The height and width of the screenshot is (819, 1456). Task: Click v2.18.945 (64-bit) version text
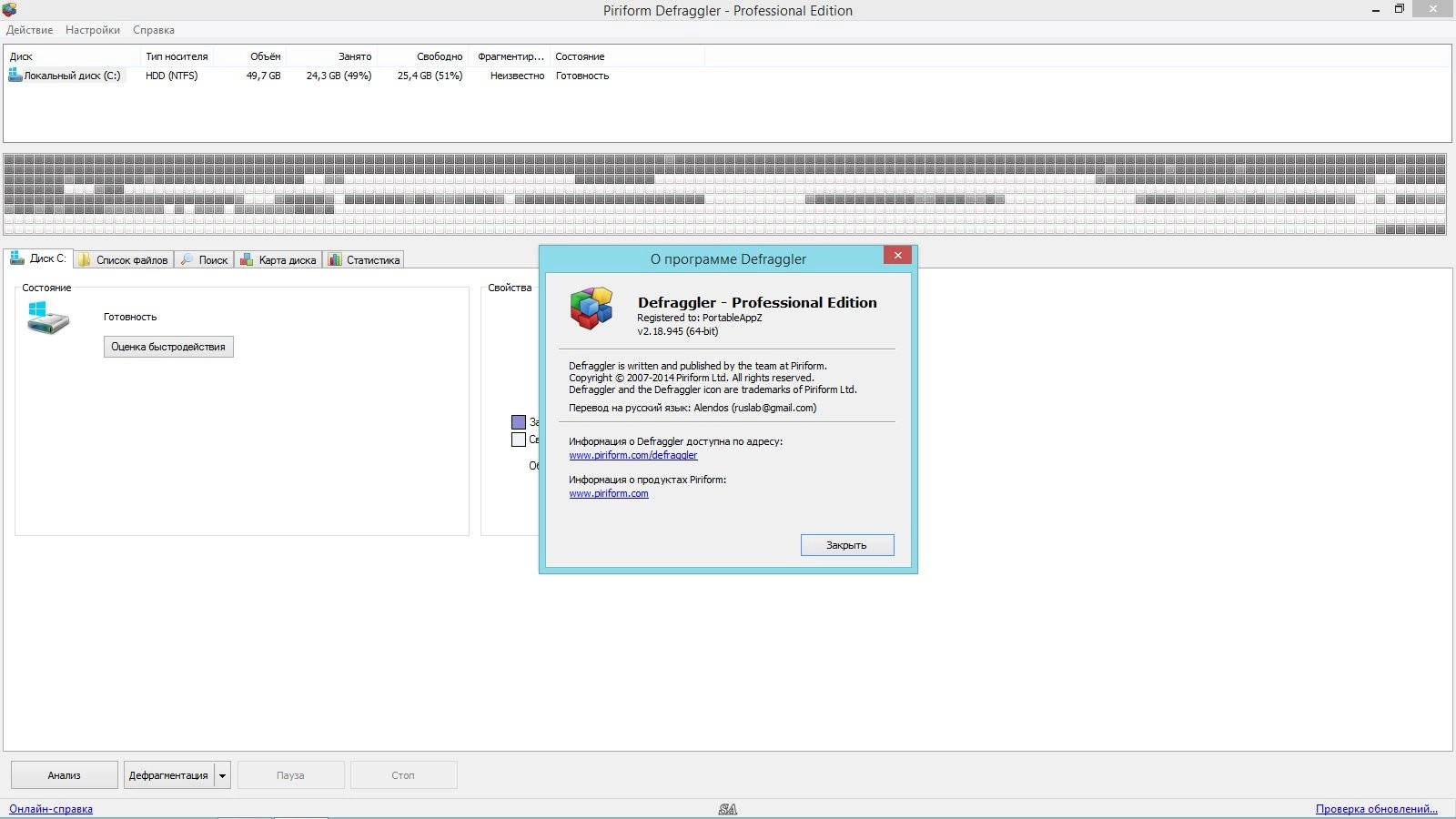coord(678,331)
